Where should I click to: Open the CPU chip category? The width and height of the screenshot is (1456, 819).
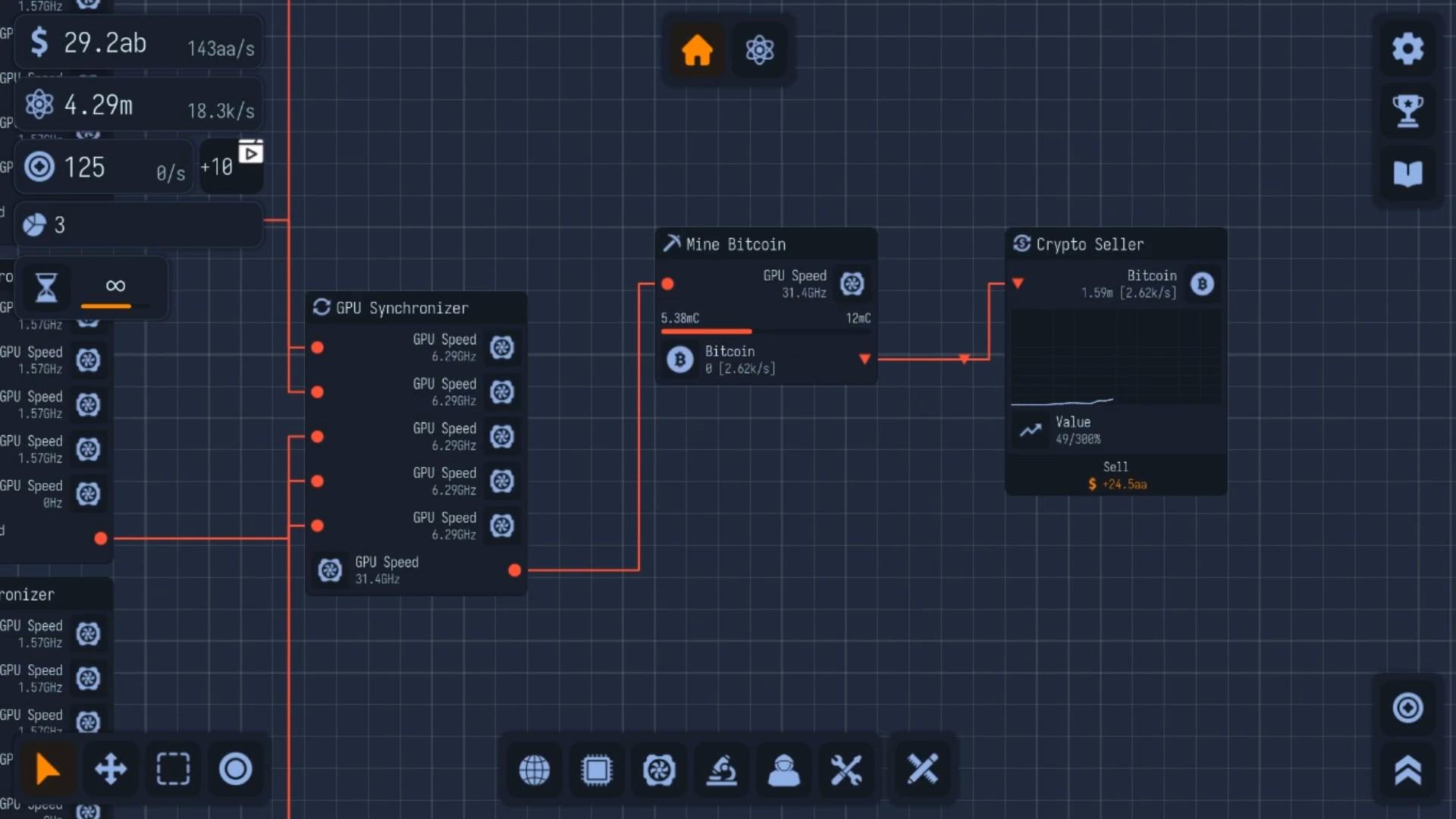point(597,770)
